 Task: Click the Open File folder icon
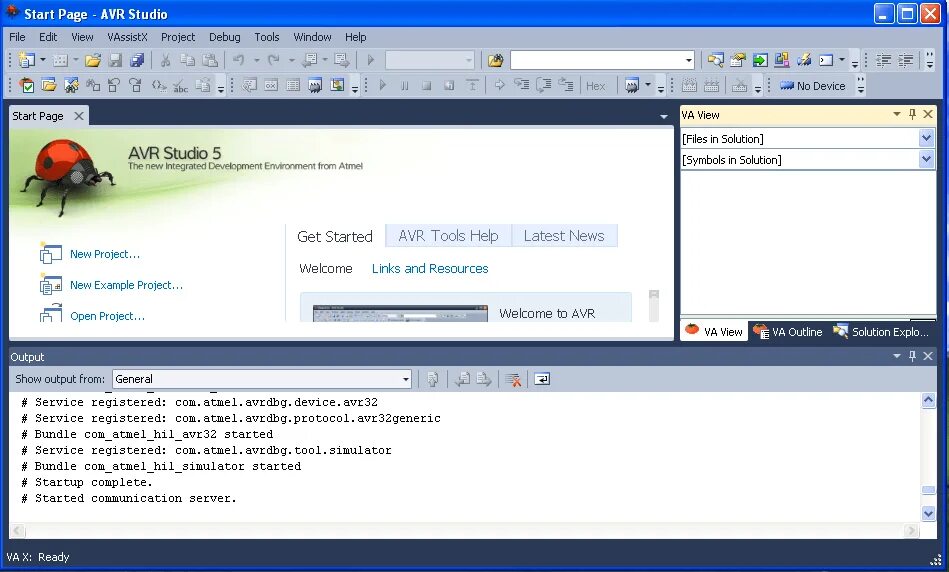coord(93,60)
